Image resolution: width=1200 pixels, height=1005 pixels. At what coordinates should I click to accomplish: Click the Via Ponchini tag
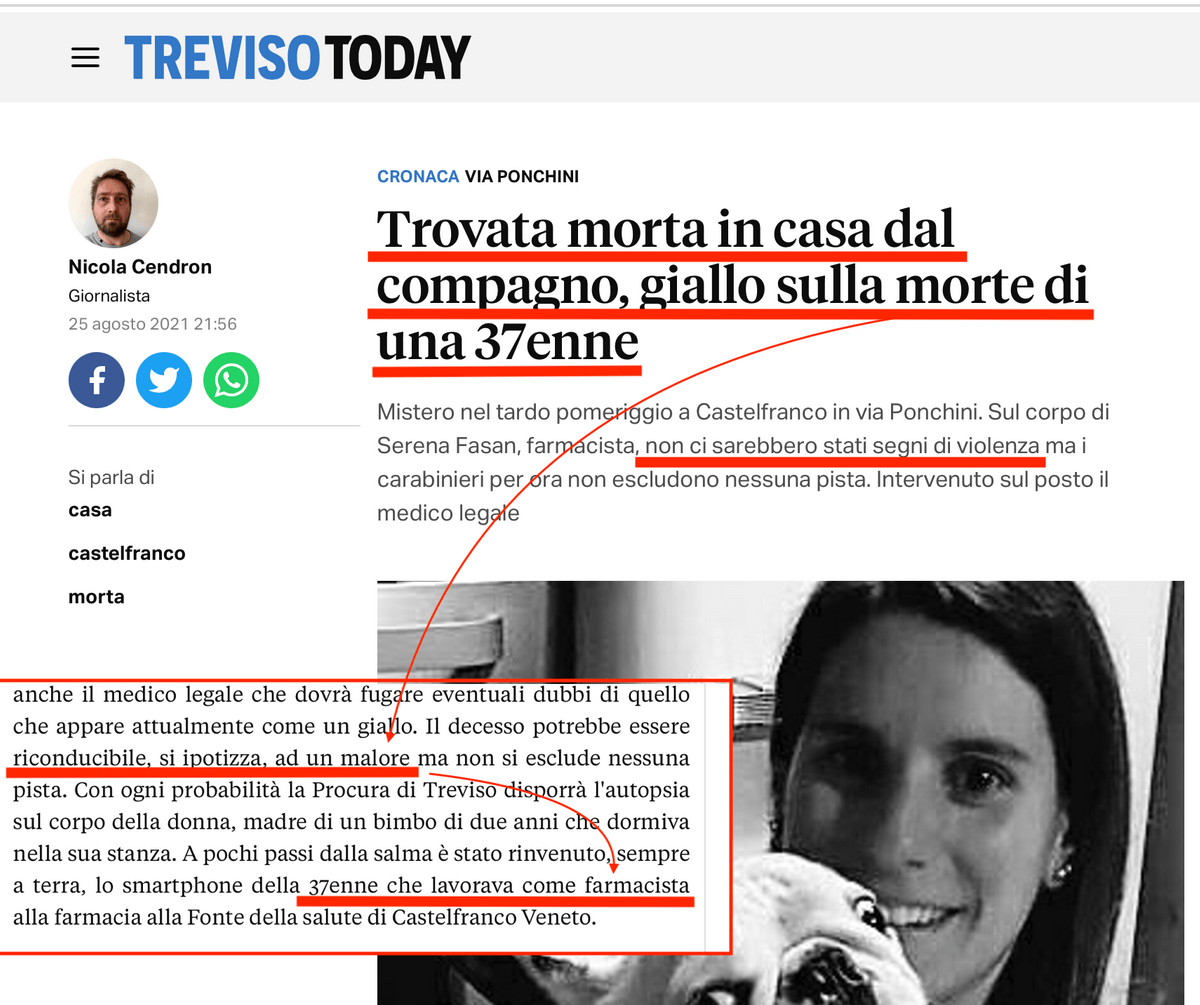click(522, 177)
